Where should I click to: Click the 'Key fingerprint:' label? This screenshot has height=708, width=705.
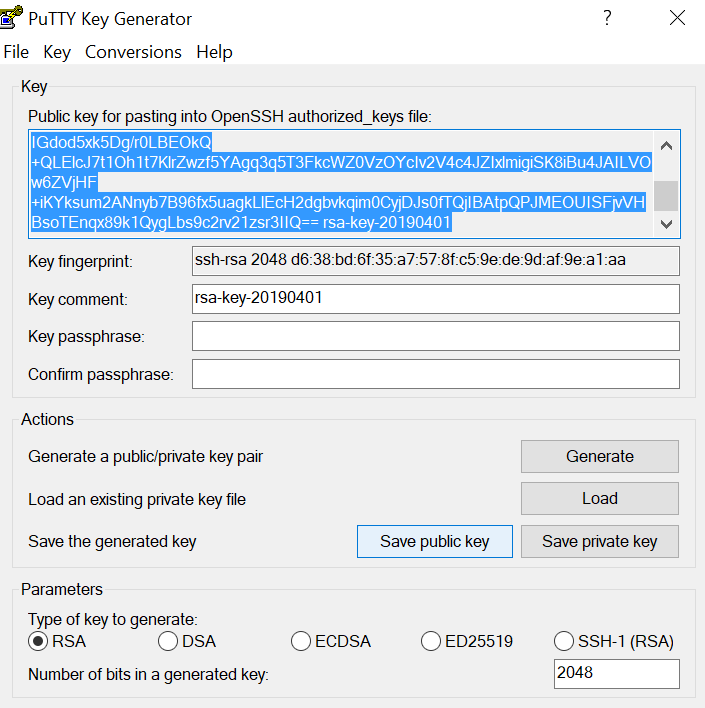[x=80, y=261]
